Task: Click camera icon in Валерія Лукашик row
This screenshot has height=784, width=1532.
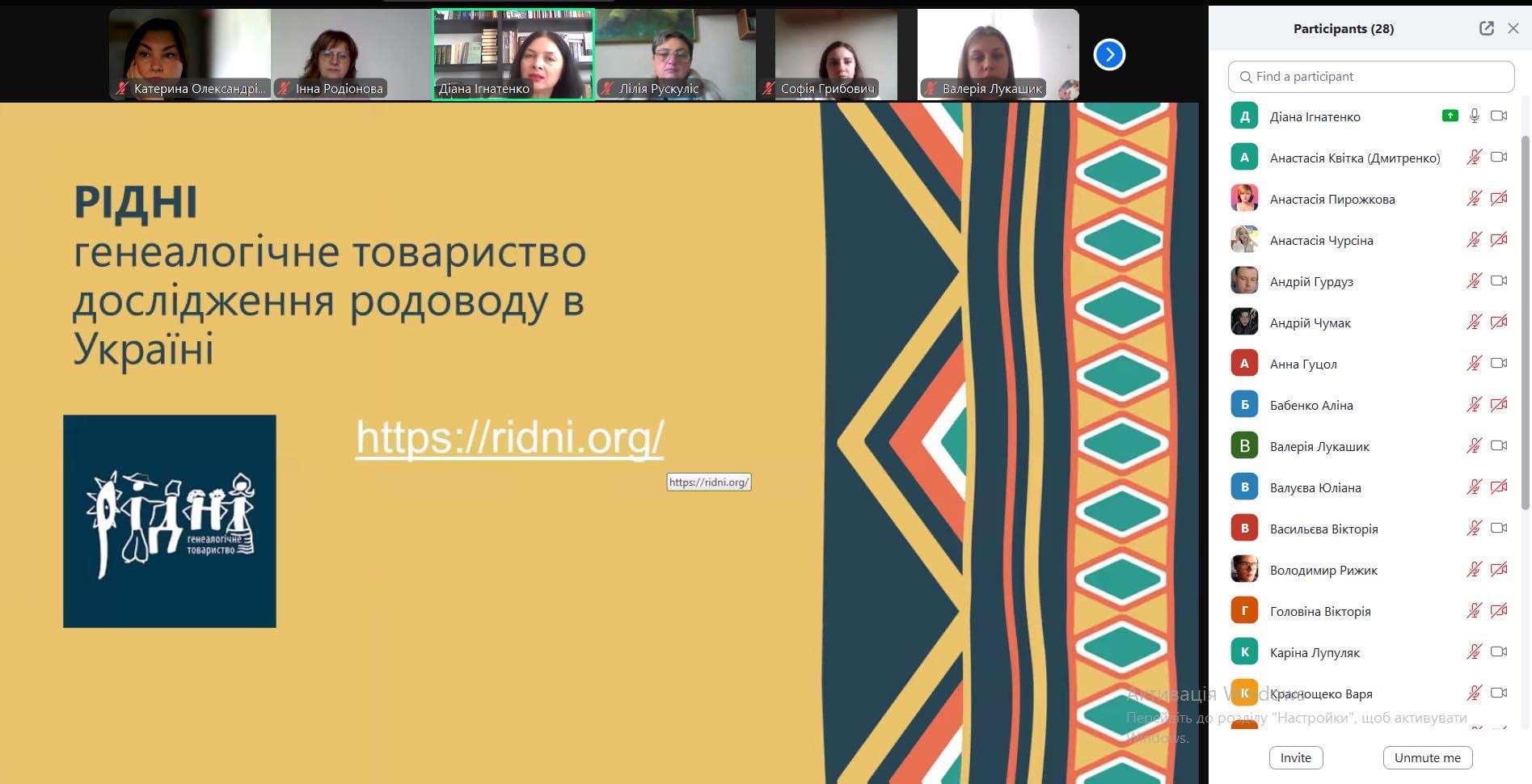Action: [x=1499, y=445]
